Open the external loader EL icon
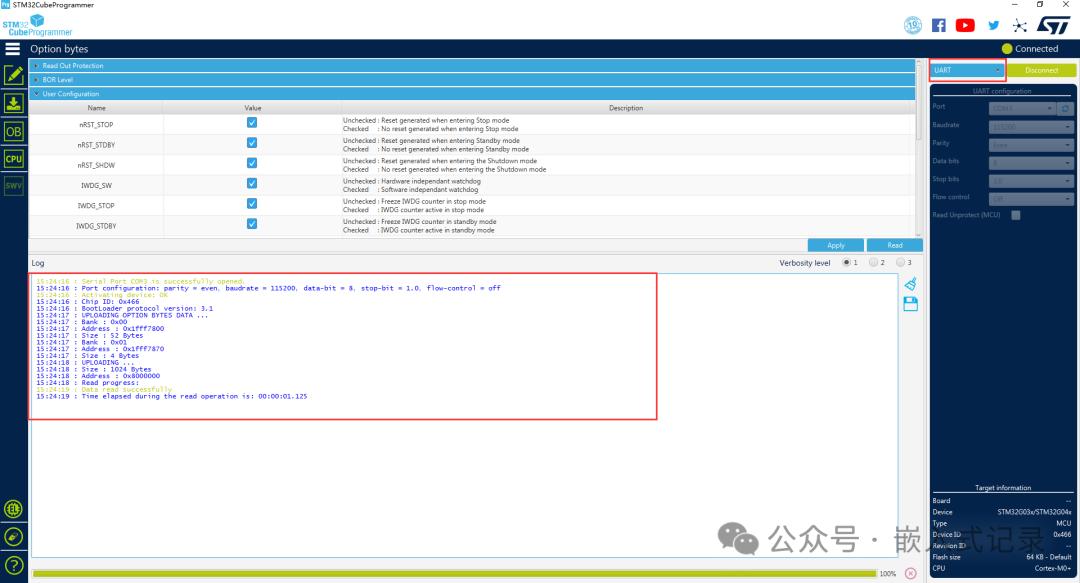1080x583 pixels. pos(14,509)
